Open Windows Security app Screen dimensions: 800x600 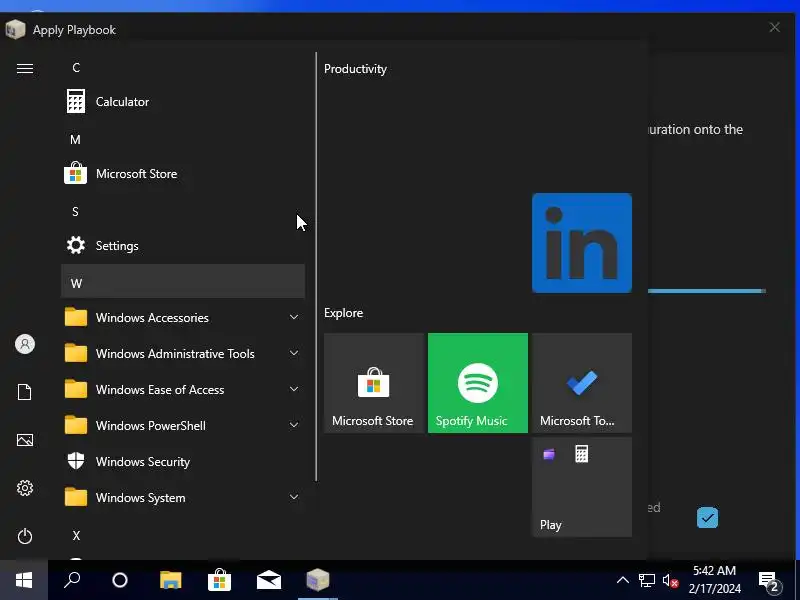pyautogui.click(x=183, y=461)
